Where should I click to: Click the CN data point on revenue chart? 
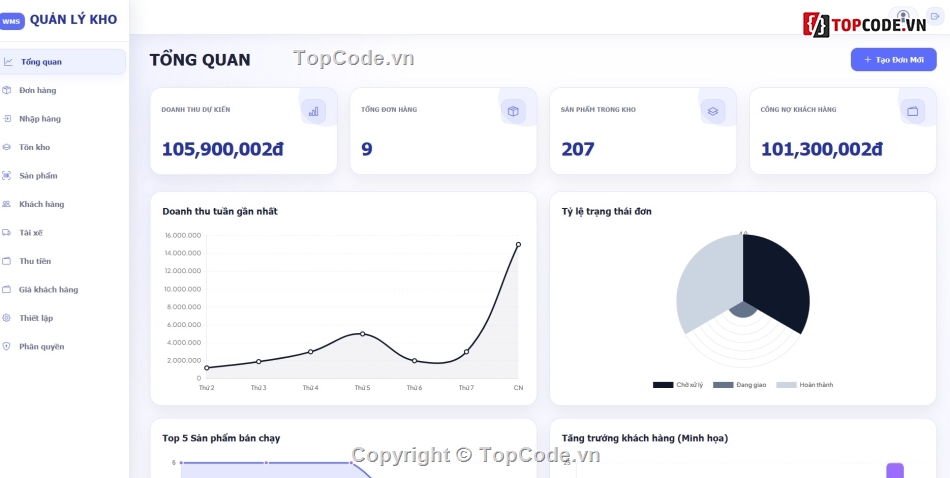tap(518, 245)
